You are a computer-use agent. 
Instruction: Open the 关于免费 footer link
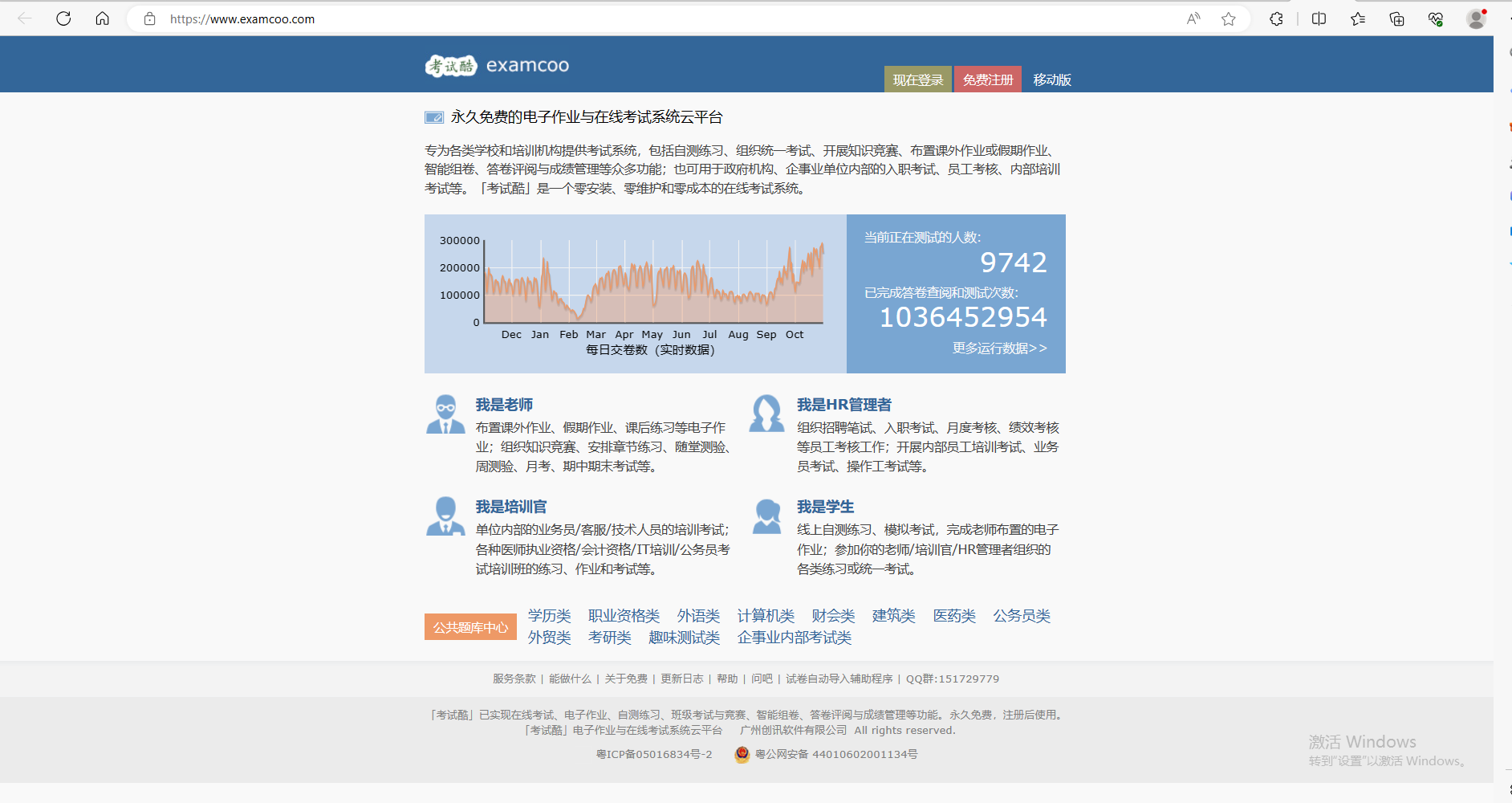point(626,679)
